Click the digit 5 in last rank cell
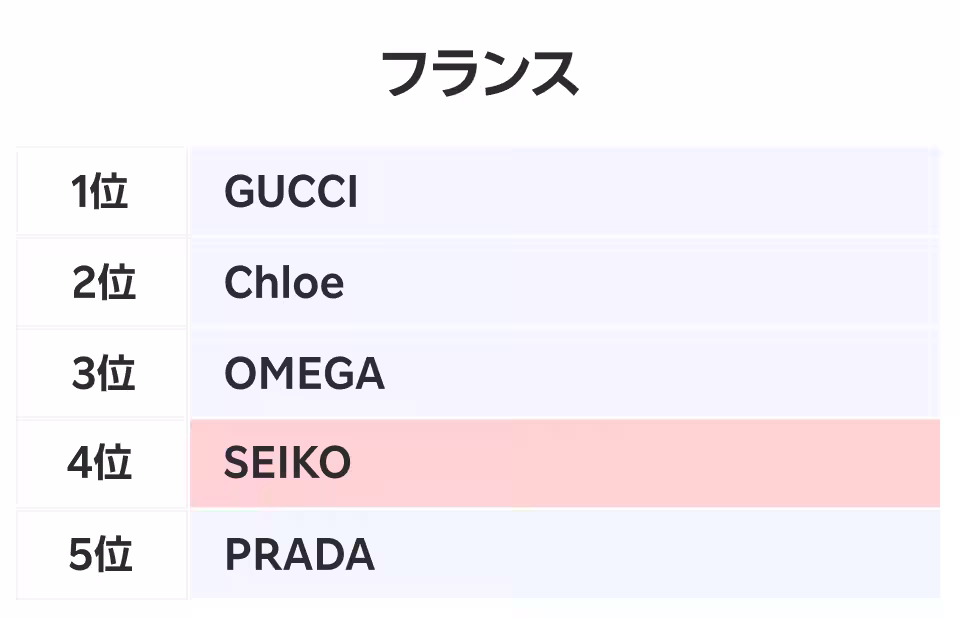This screenshot has width=960, height=618. pos(80,555)
